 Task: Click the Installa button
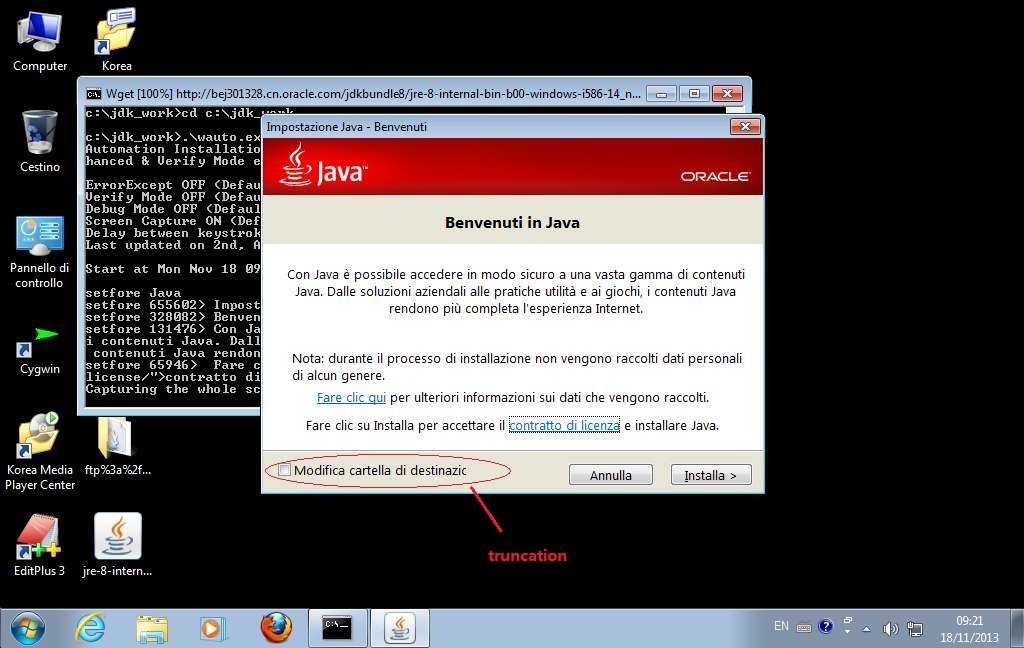710,475
